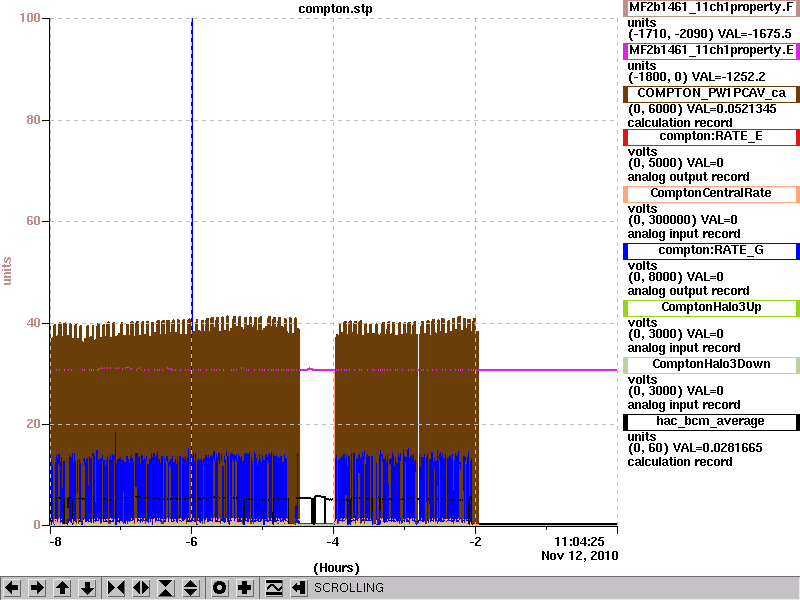Expand the time axis with outward horizontal arrows
Image resolution: width=800 pixels, height=600 pixels.
[x=141, y=588]
